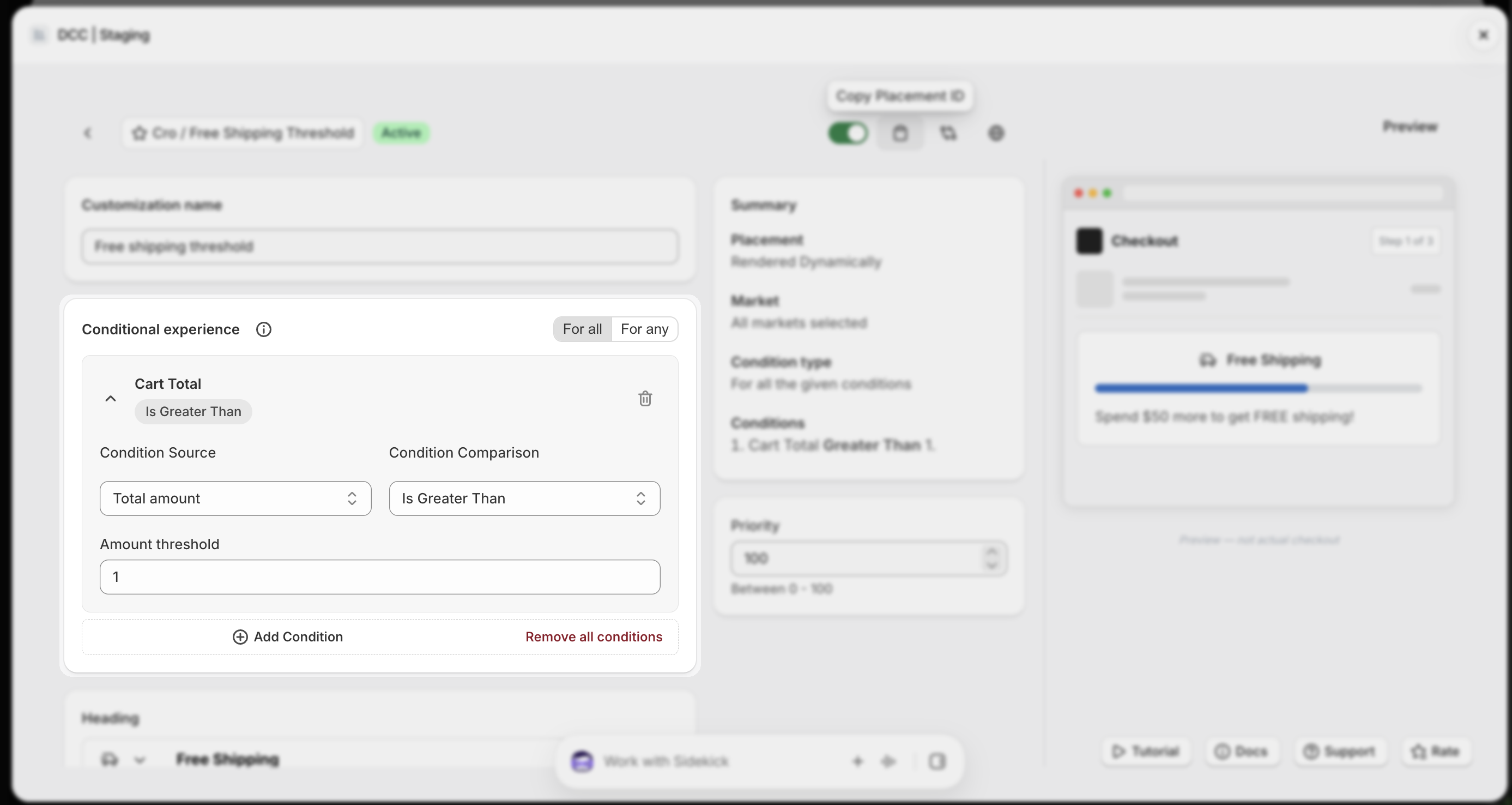Screen dimensions: 1512x805
Task: Increase or decrease Priority with stepper arrows
Action: pyautogui.click(x=991, y=558)
